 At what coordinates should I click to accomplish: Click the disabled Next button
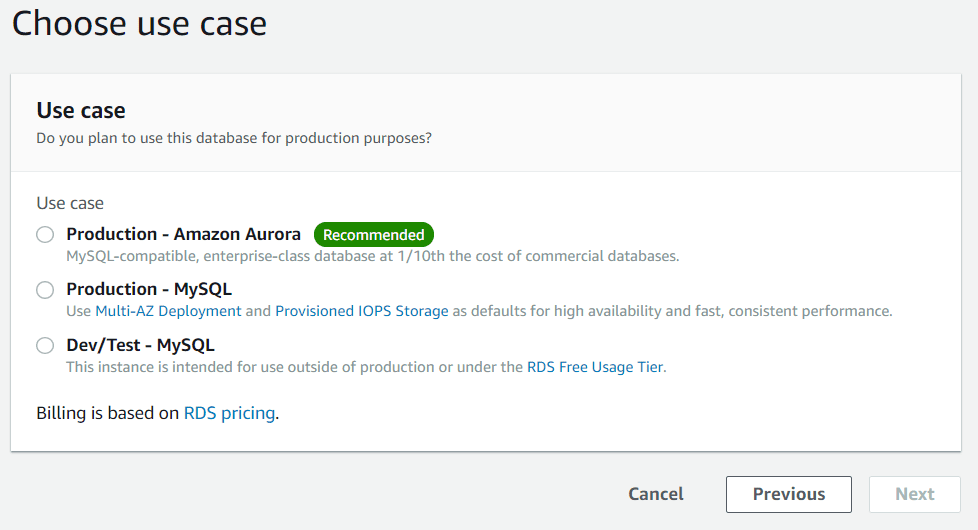915,494
